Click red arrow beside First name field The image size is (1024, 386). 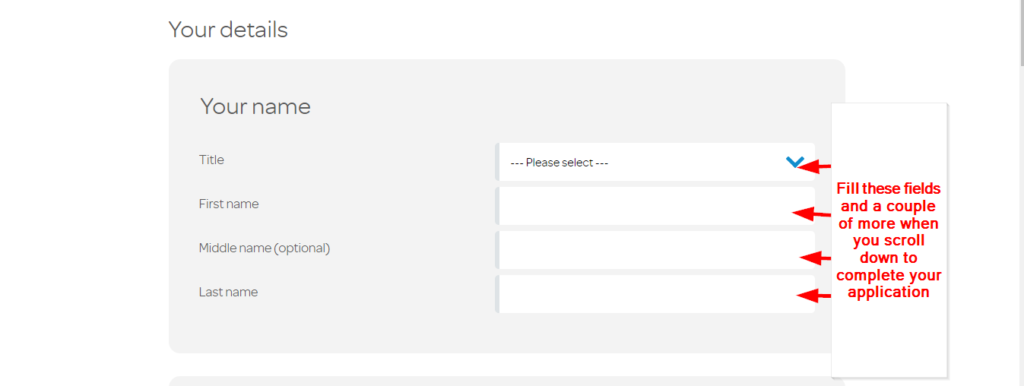(811, 213)
